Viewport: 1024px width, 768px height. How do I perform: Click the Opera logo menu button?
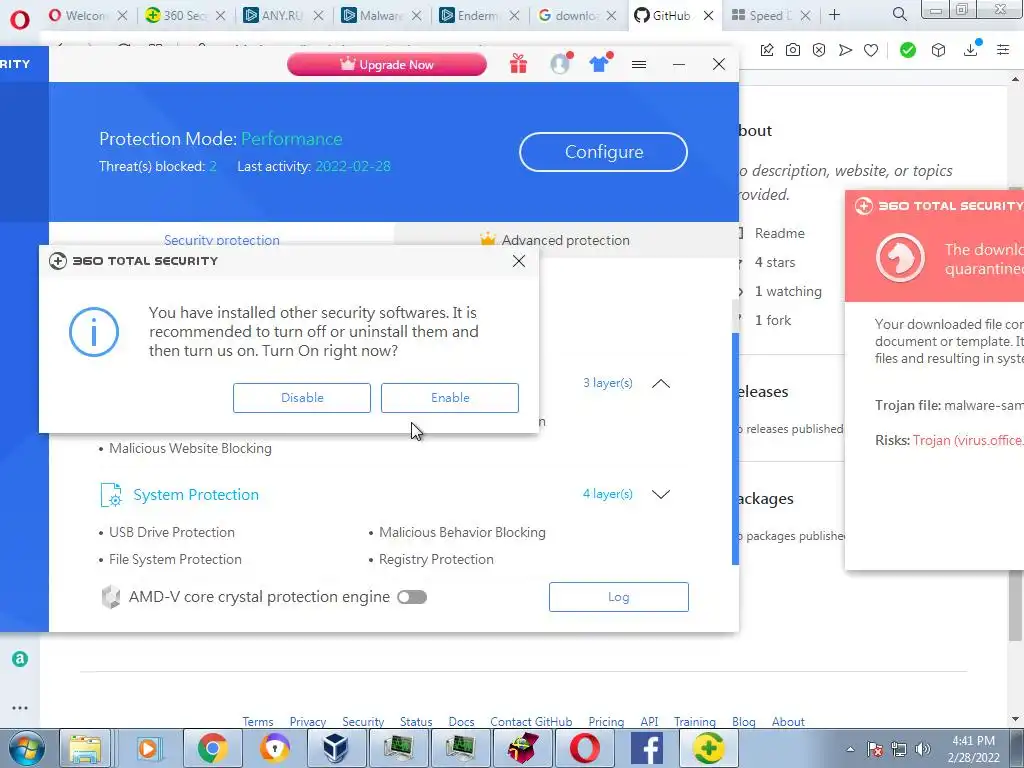tap(20, 20)
